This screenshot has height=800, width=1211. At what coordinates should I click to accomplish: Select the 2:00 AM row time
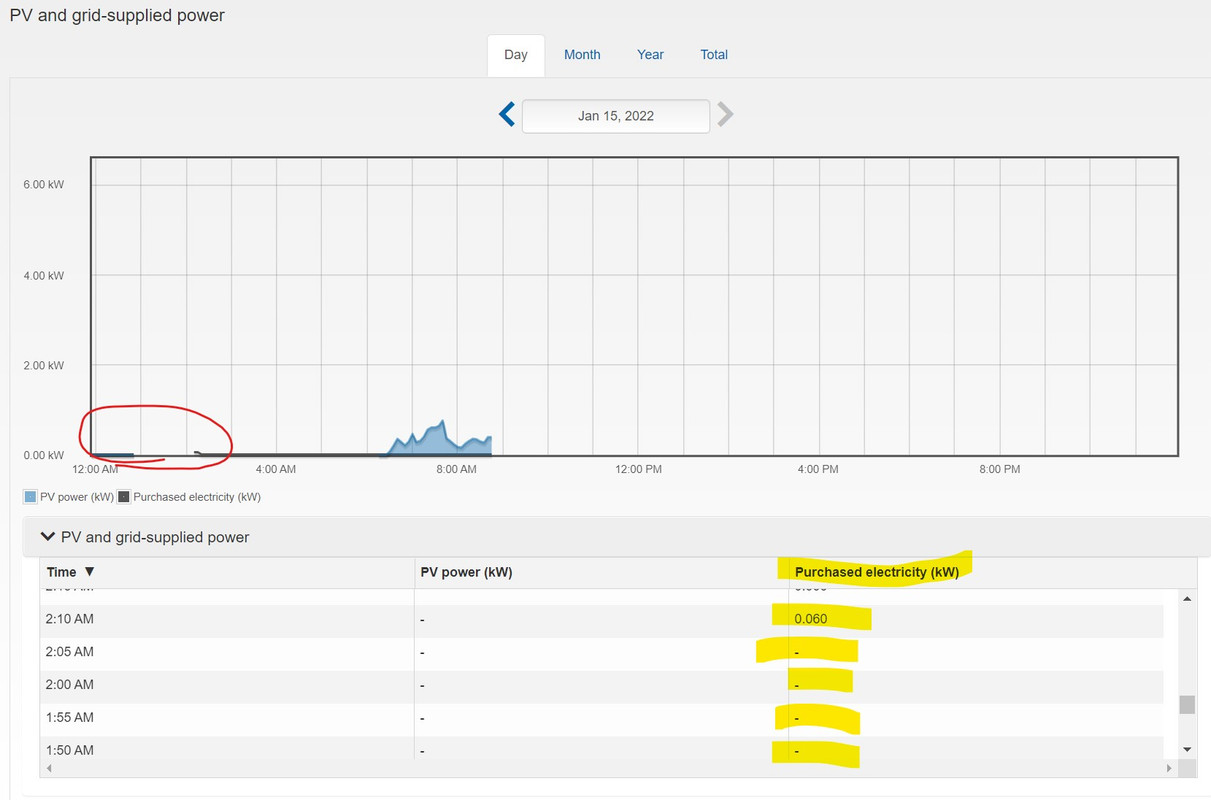pos(70,685)
